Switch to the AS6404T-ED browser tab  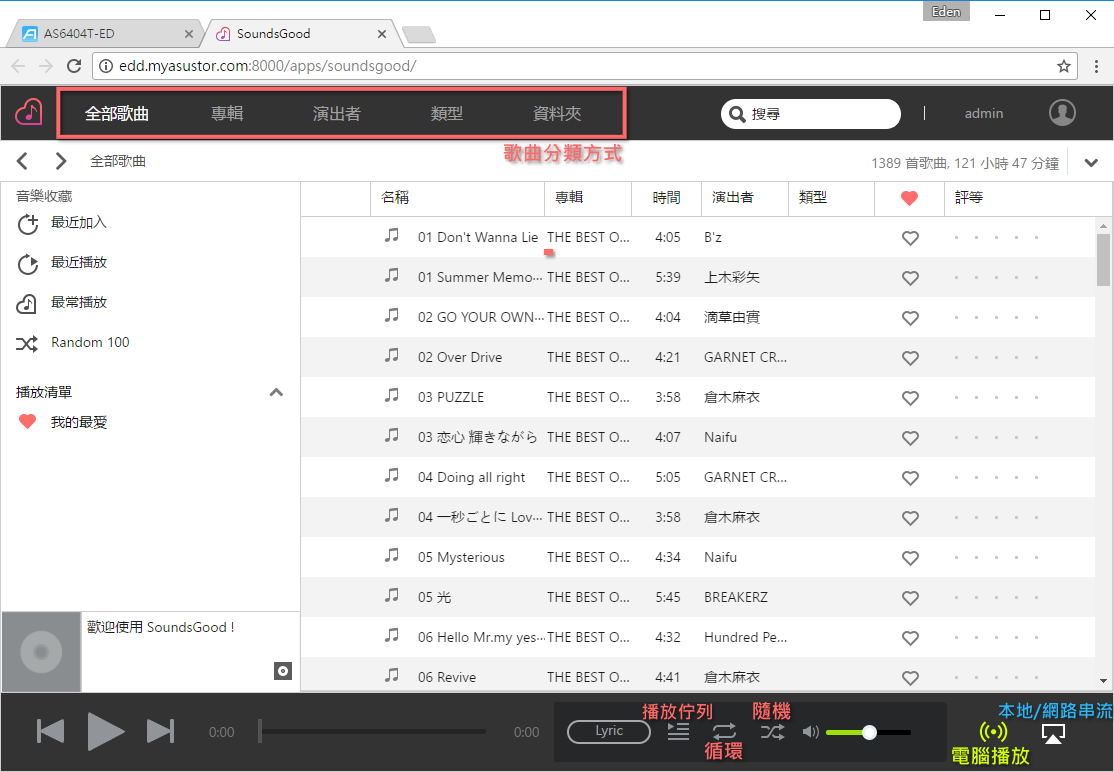pyautogui.click(x=107, y=33)
